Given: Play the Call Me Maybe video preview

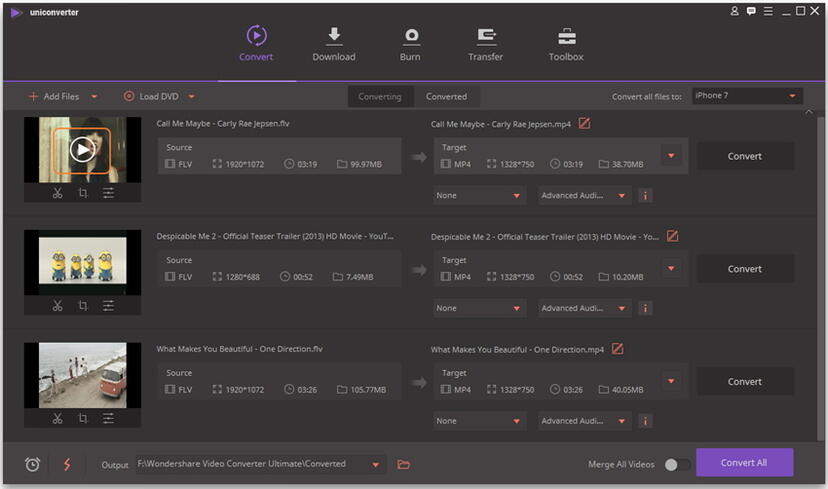Looking at the screenshot, I should (x=82, y=151).
